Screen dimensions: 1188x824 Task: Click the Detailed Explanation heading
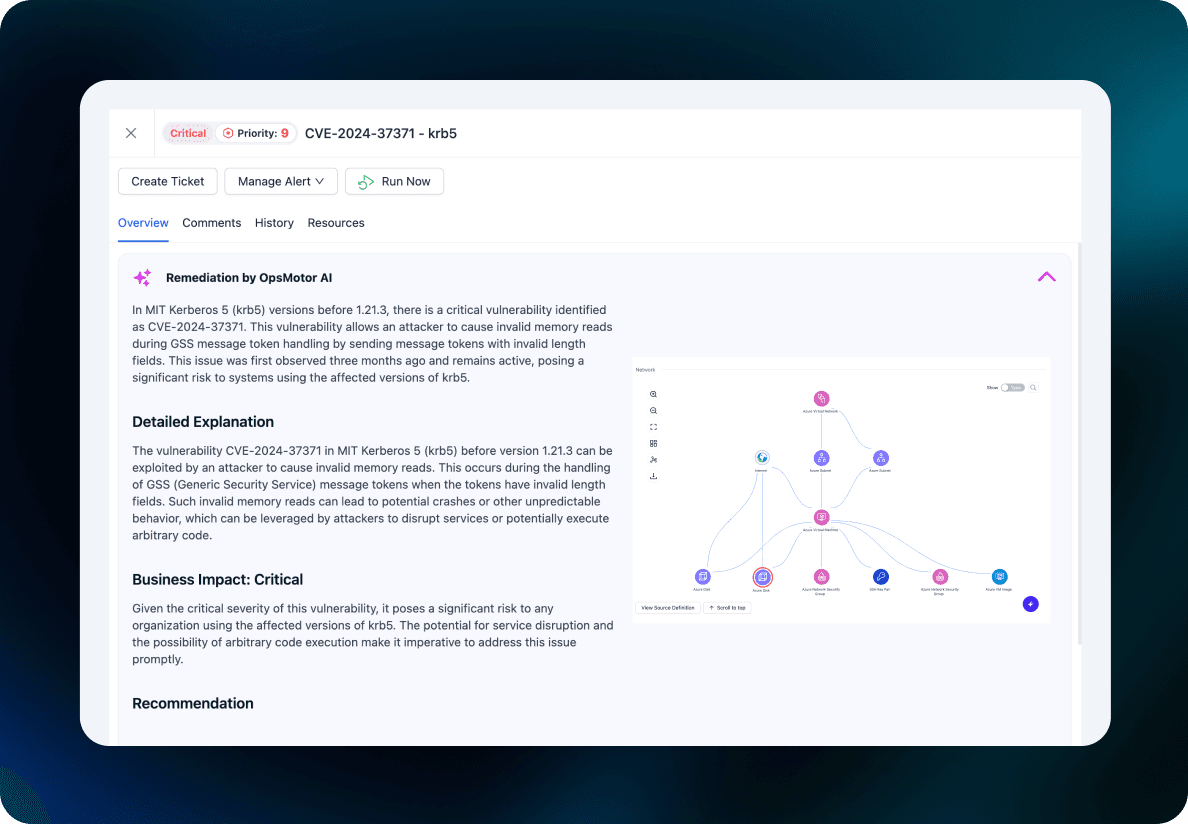[x=203, y=422]
